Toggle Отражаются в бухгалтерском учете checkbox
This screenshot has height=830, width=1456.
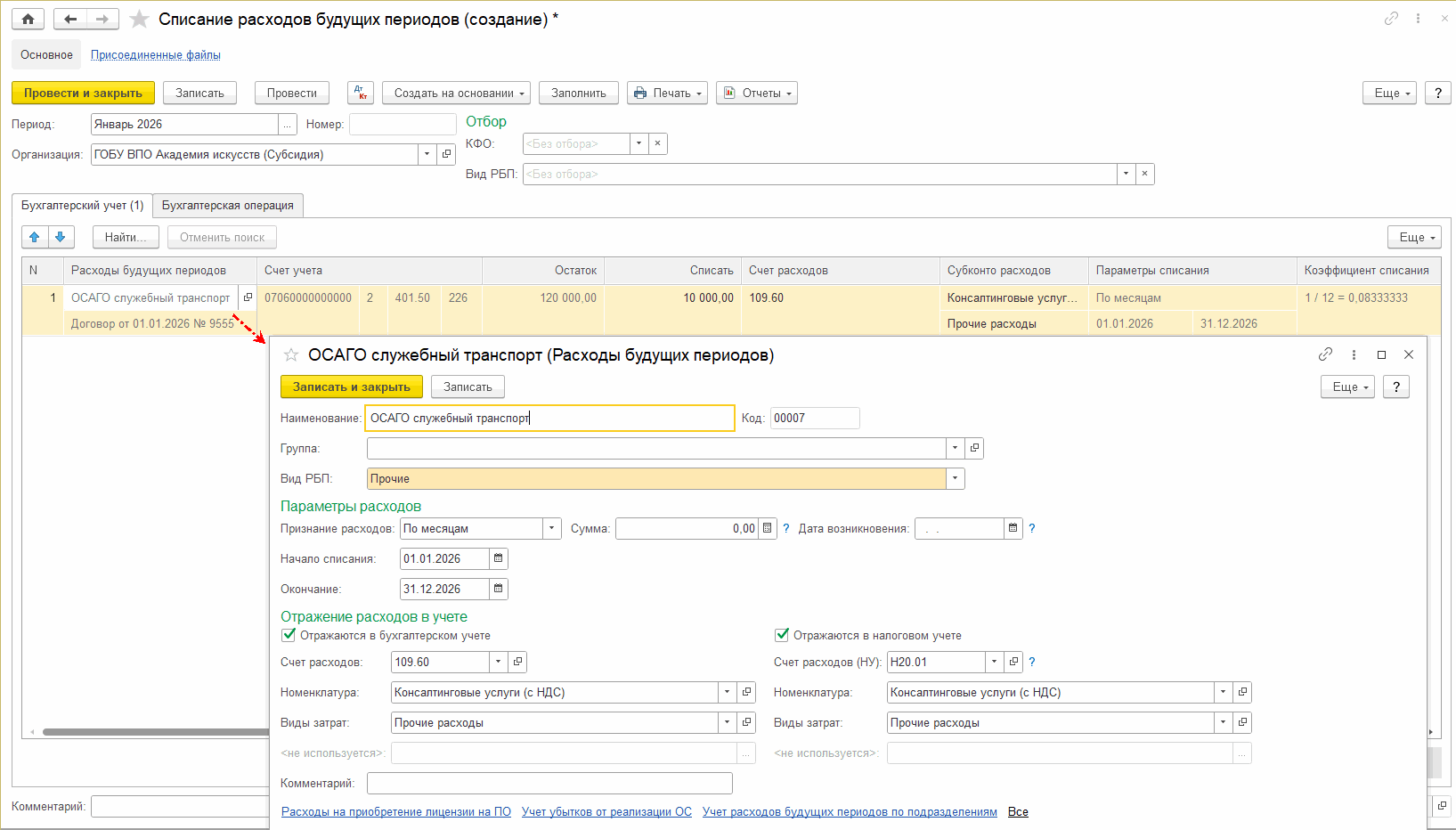(x=289, y=635)
